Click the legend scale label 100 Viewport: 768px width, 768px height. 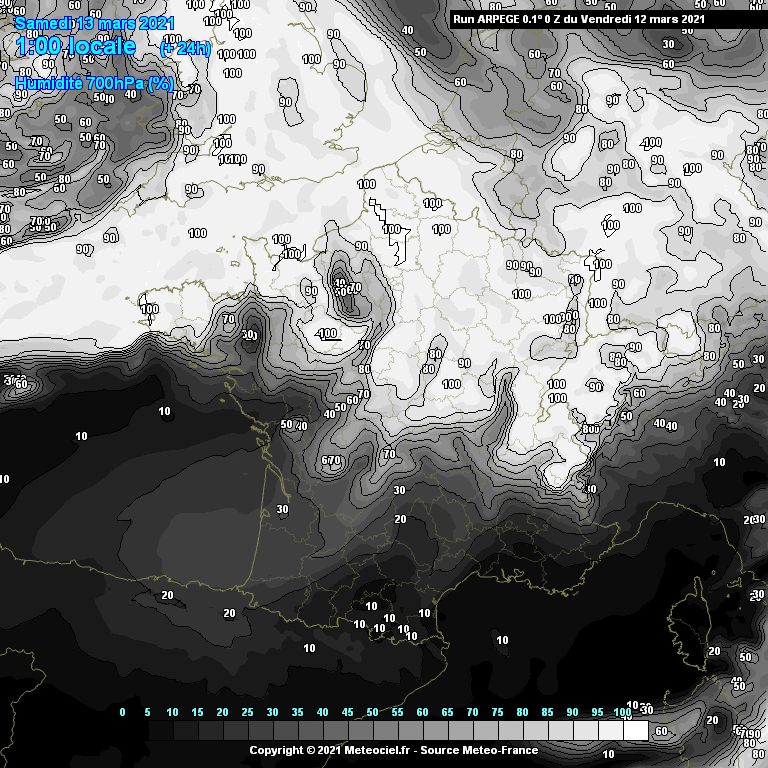(x=622, y=712)
